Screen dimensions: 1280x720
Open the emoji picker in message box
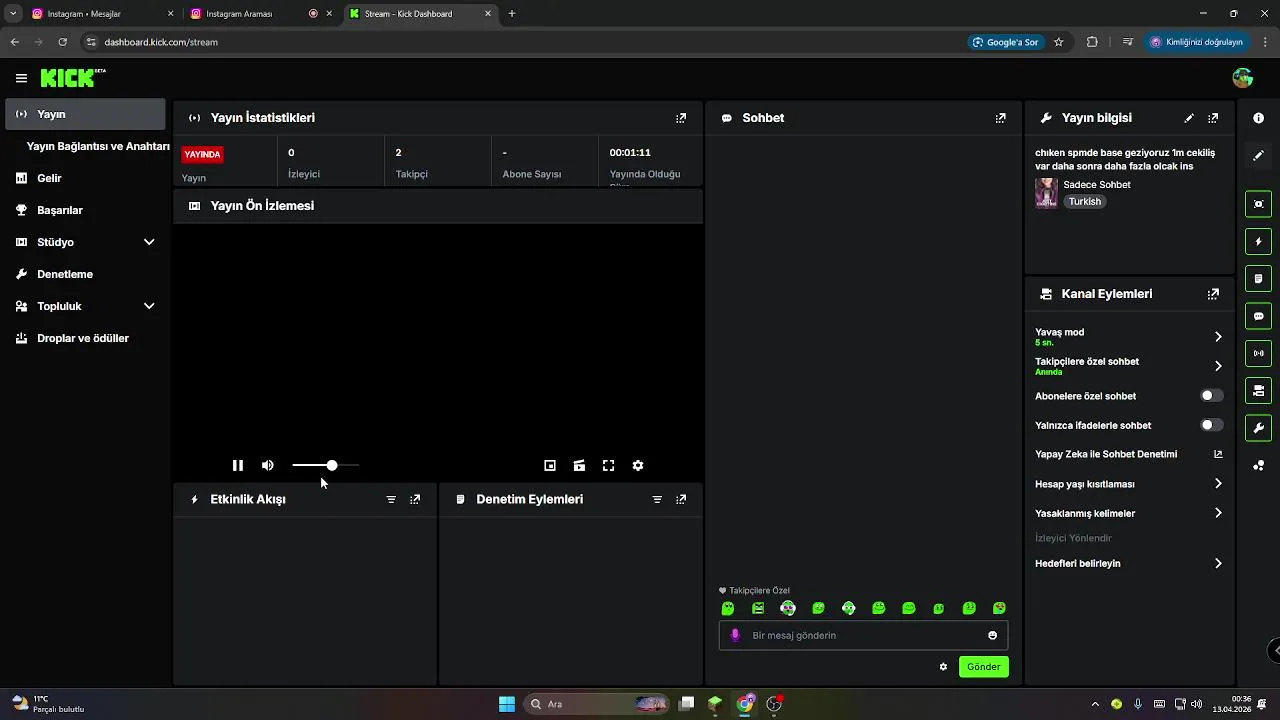[992, 635]
